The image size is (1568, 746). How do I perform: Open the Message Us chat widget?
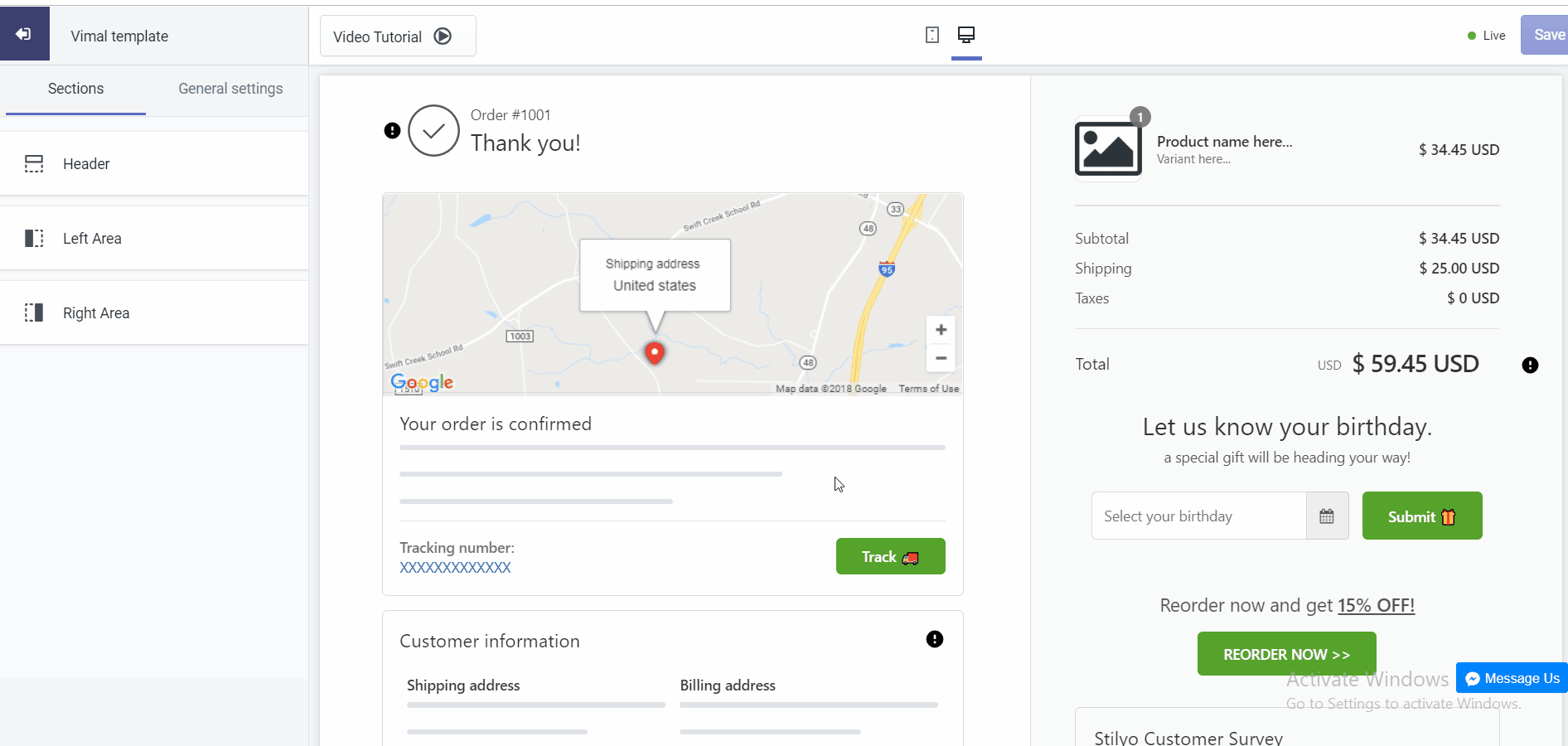(x=1512, y=678)
